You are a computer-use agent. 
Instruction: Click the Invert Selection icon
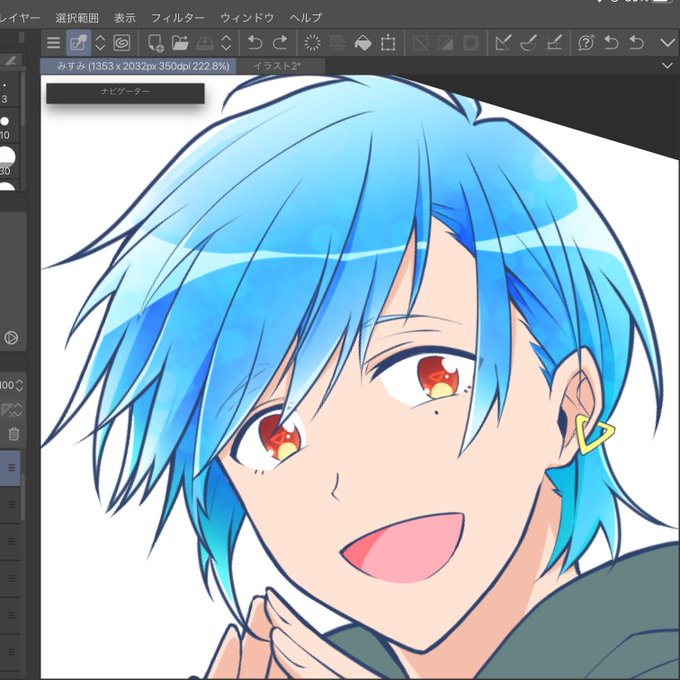(x=445, y=42)
